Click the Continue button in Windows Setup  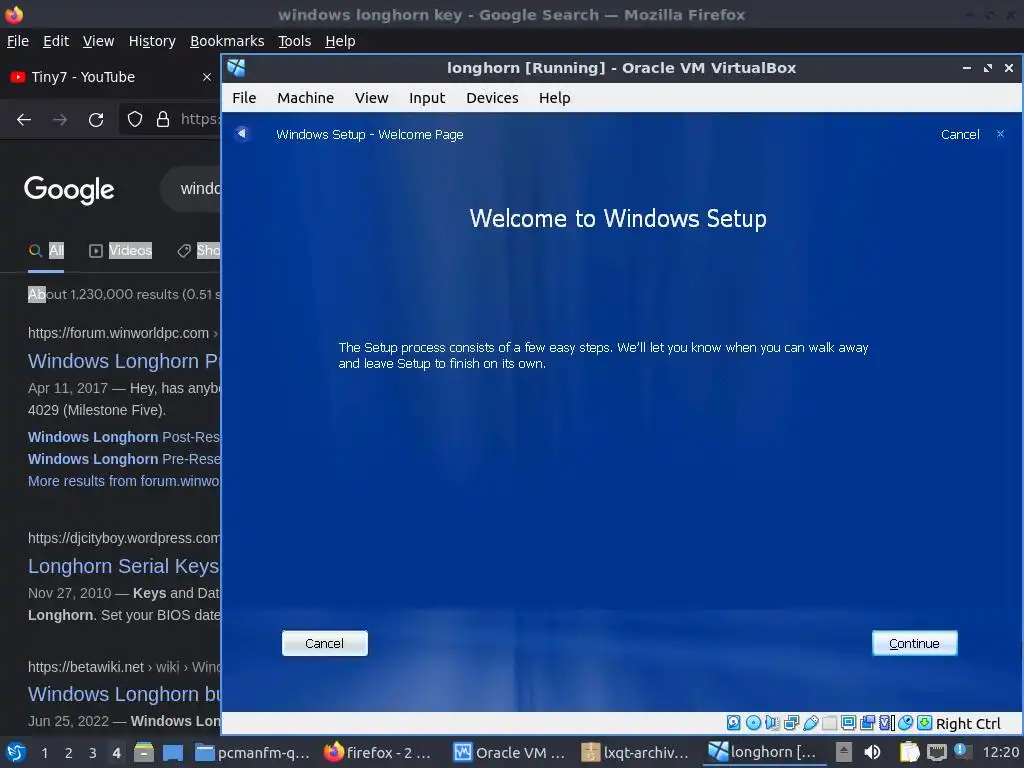pos(914,643)
